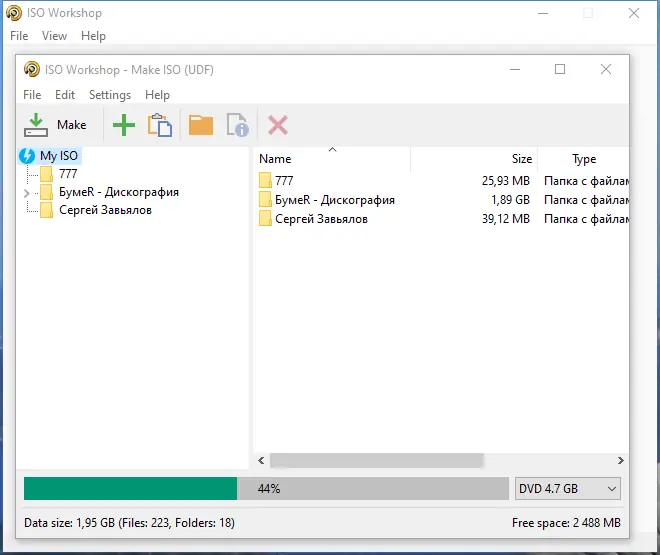Select БумеR - Дискография in the tree
This screenshot has height=555, width=660.
click(x=119, y=192)
